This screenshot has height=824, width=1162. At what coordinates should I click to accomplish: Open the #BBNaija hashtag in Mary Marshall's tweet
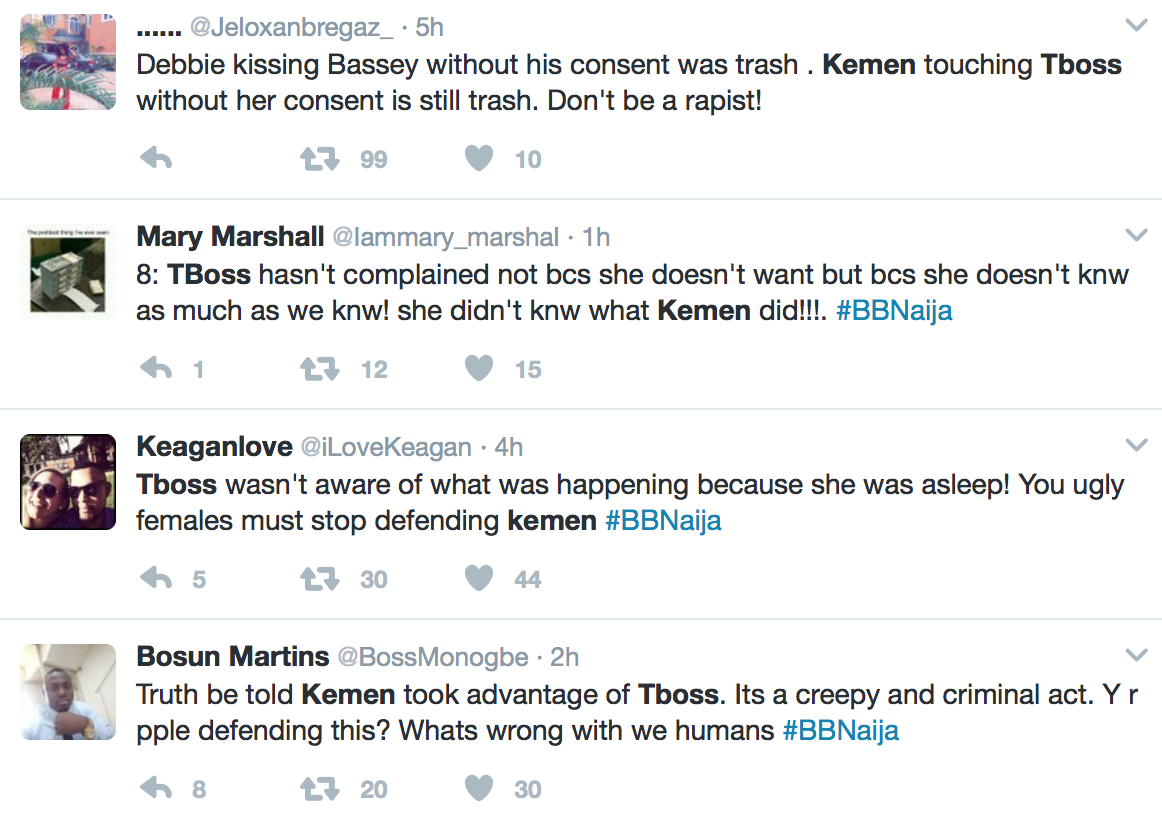coord(894,310)
